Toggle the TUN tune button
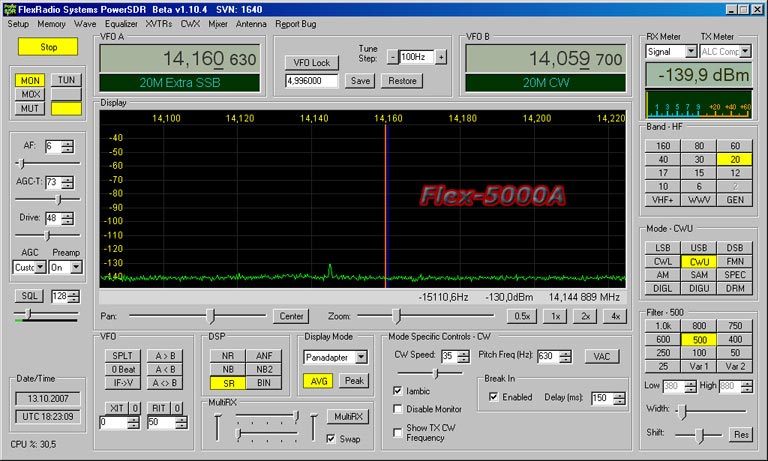Screen dimensions: 768x461 pyautogui.click(x=66, y=80)
